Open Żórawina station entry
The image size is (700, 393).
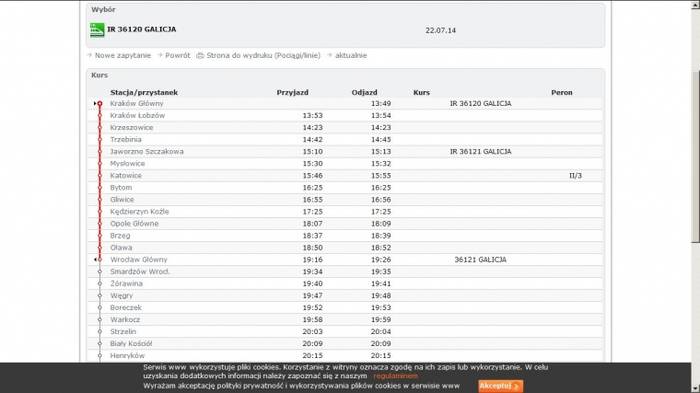(126, 284)
